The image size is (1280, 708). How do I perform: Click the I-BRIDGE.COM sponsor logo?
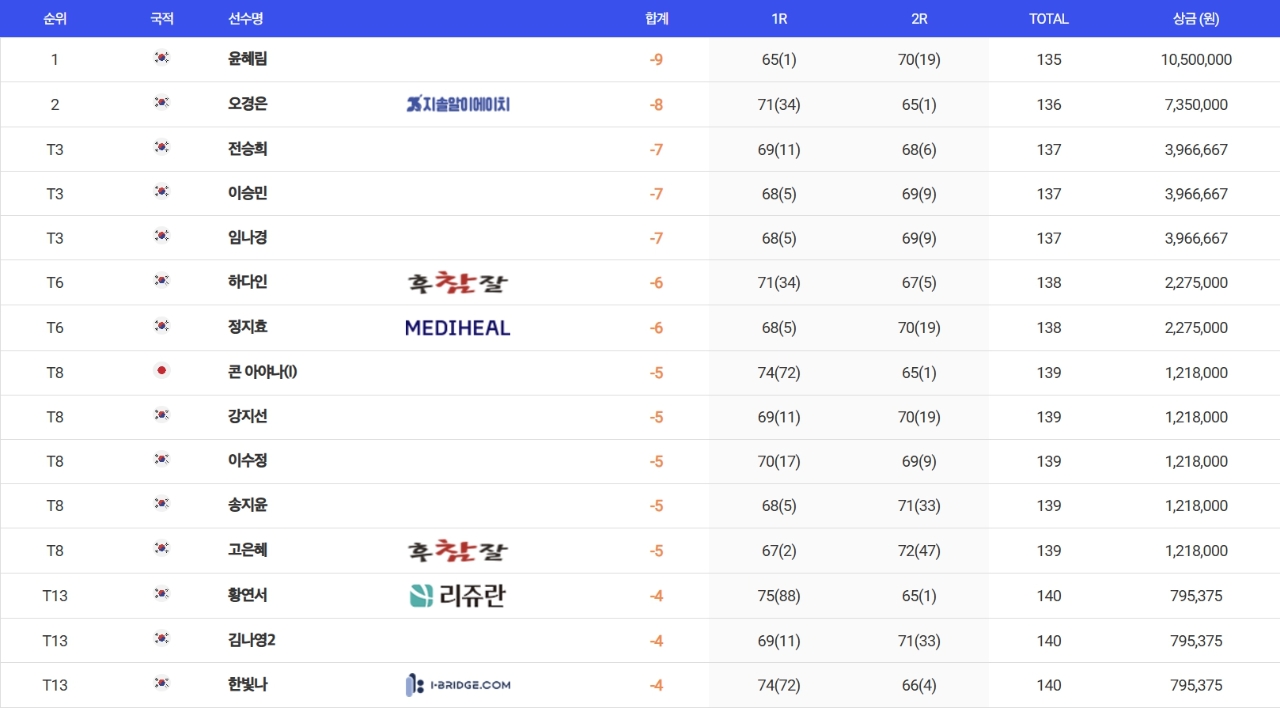tap(458, 685)
